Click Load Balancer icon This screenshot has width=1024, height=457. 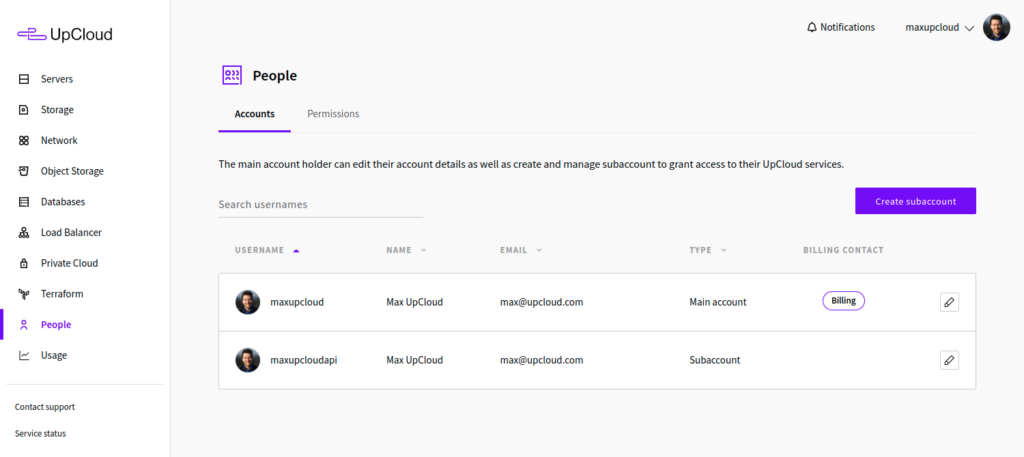(24, 233)
